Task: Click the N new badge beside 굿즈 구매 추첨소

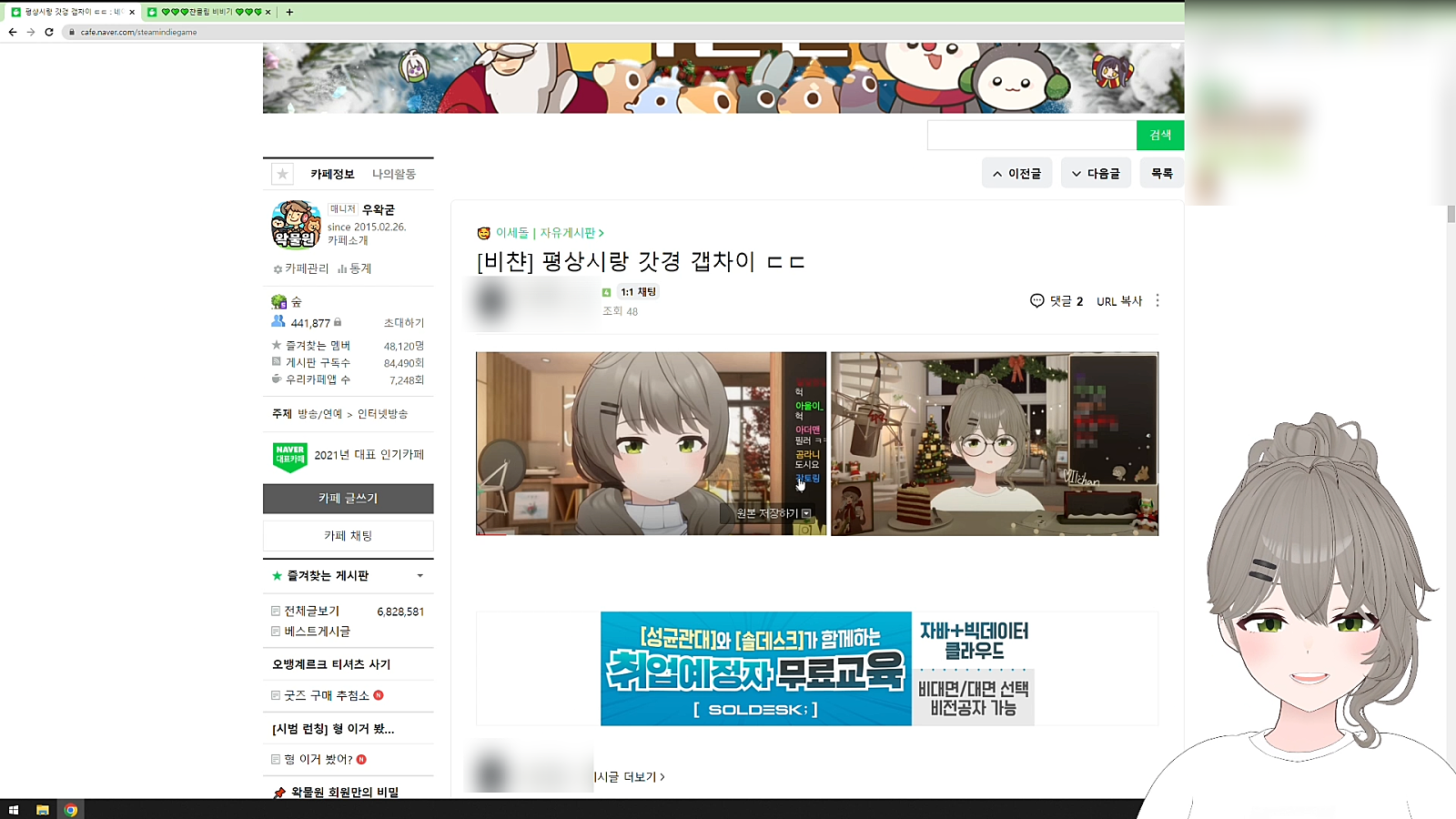Action: click(x=379, y=695)
